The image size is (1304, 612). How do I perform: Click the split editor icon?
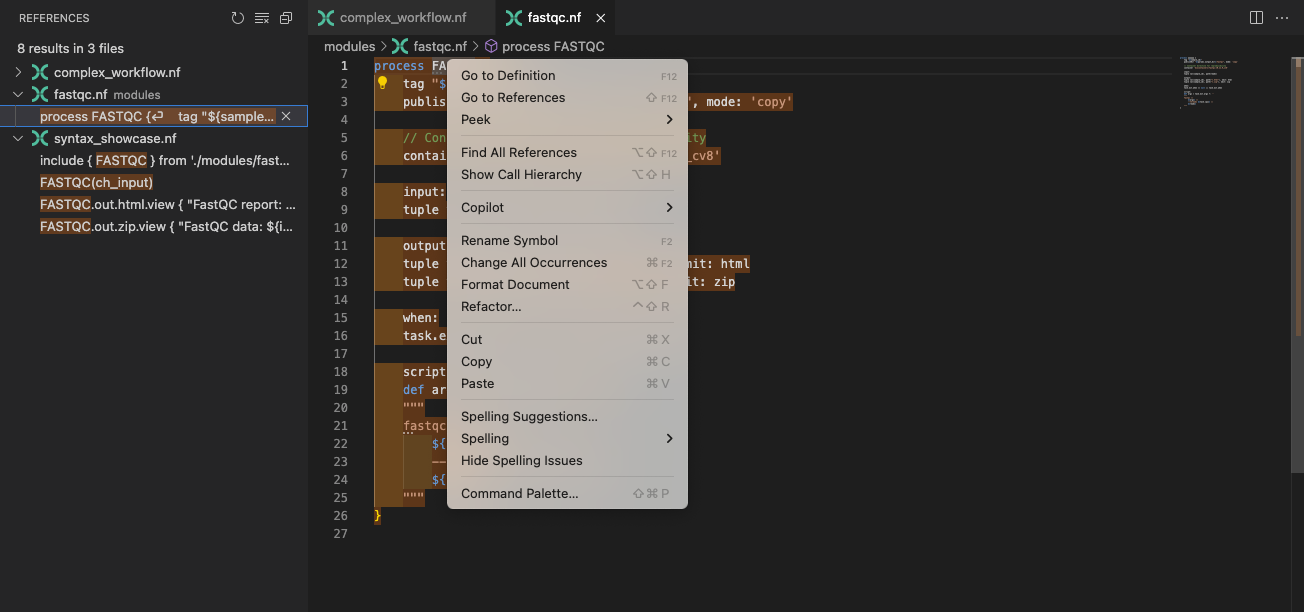coord(1257,18)
